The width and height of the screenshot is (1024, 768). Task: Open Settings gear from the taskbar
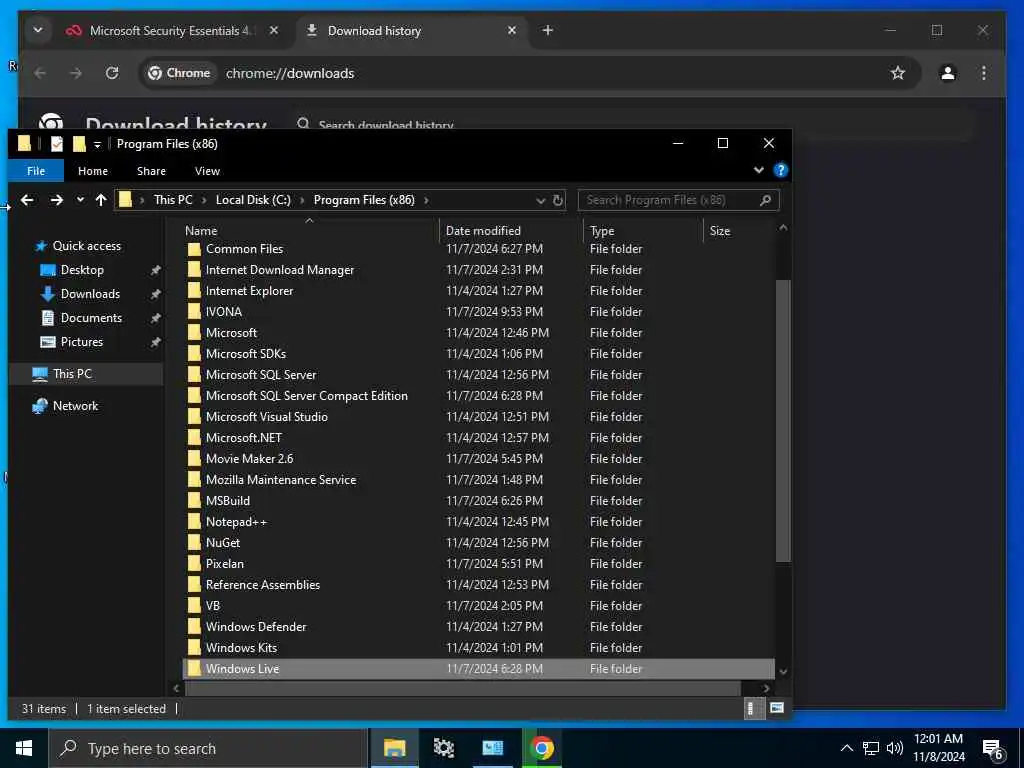[x=443, y=748]
